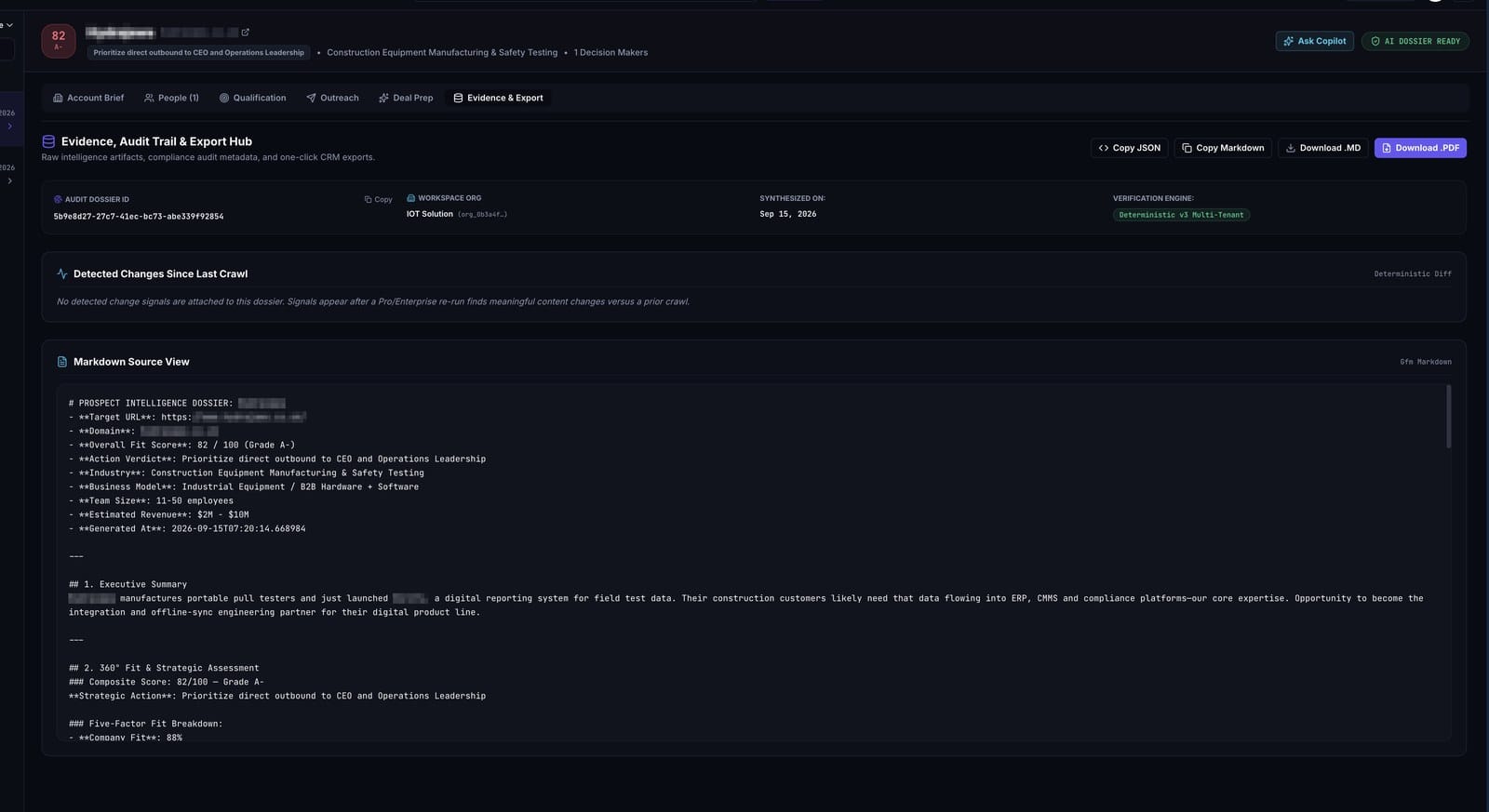This screenshot has height=812, width=1489.
Task: Download the .PDF export
Action: pyautogui.click(x=1420, y=148)
